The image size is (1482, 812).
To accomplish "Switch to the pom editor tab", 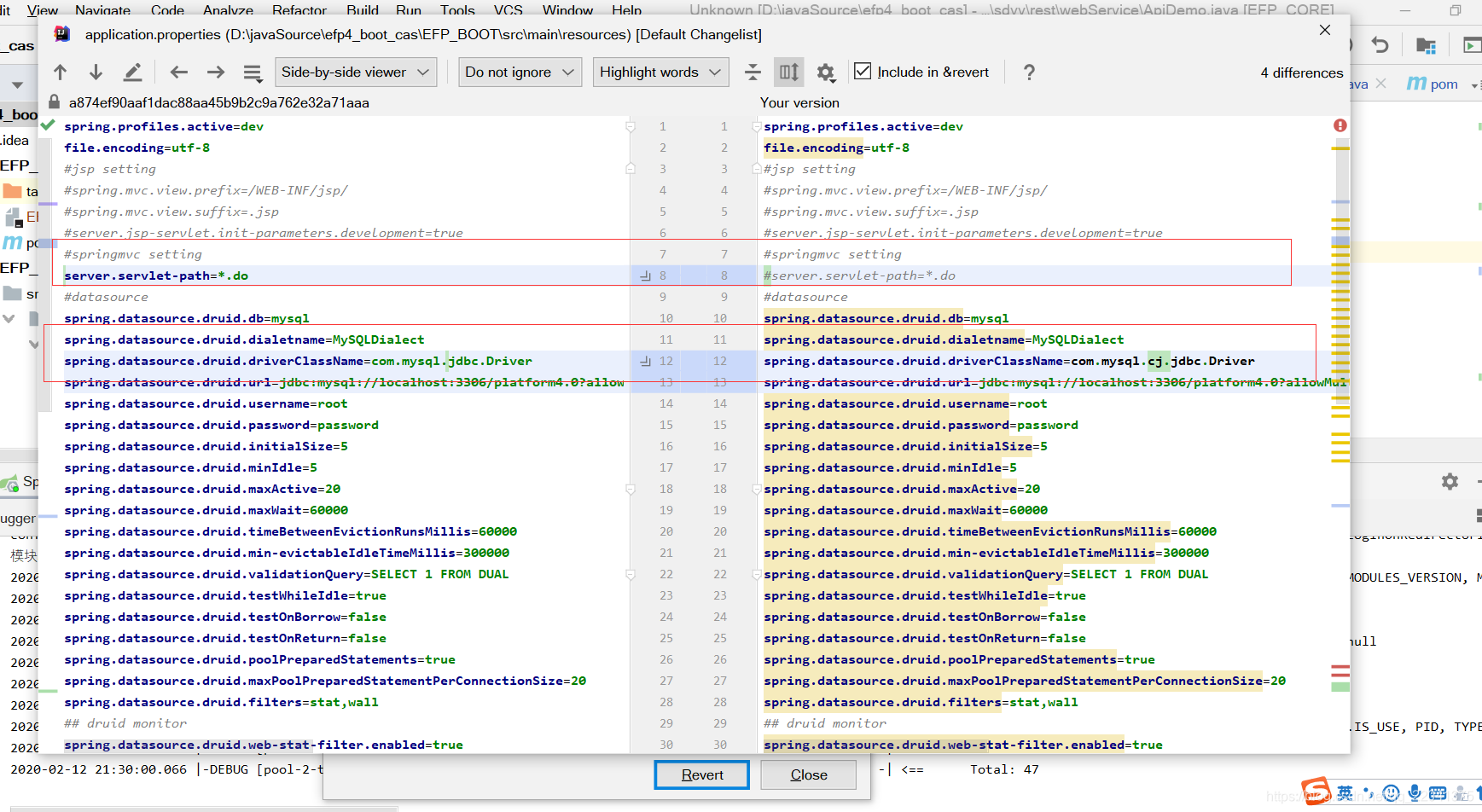I will [x=1433, y=84].
